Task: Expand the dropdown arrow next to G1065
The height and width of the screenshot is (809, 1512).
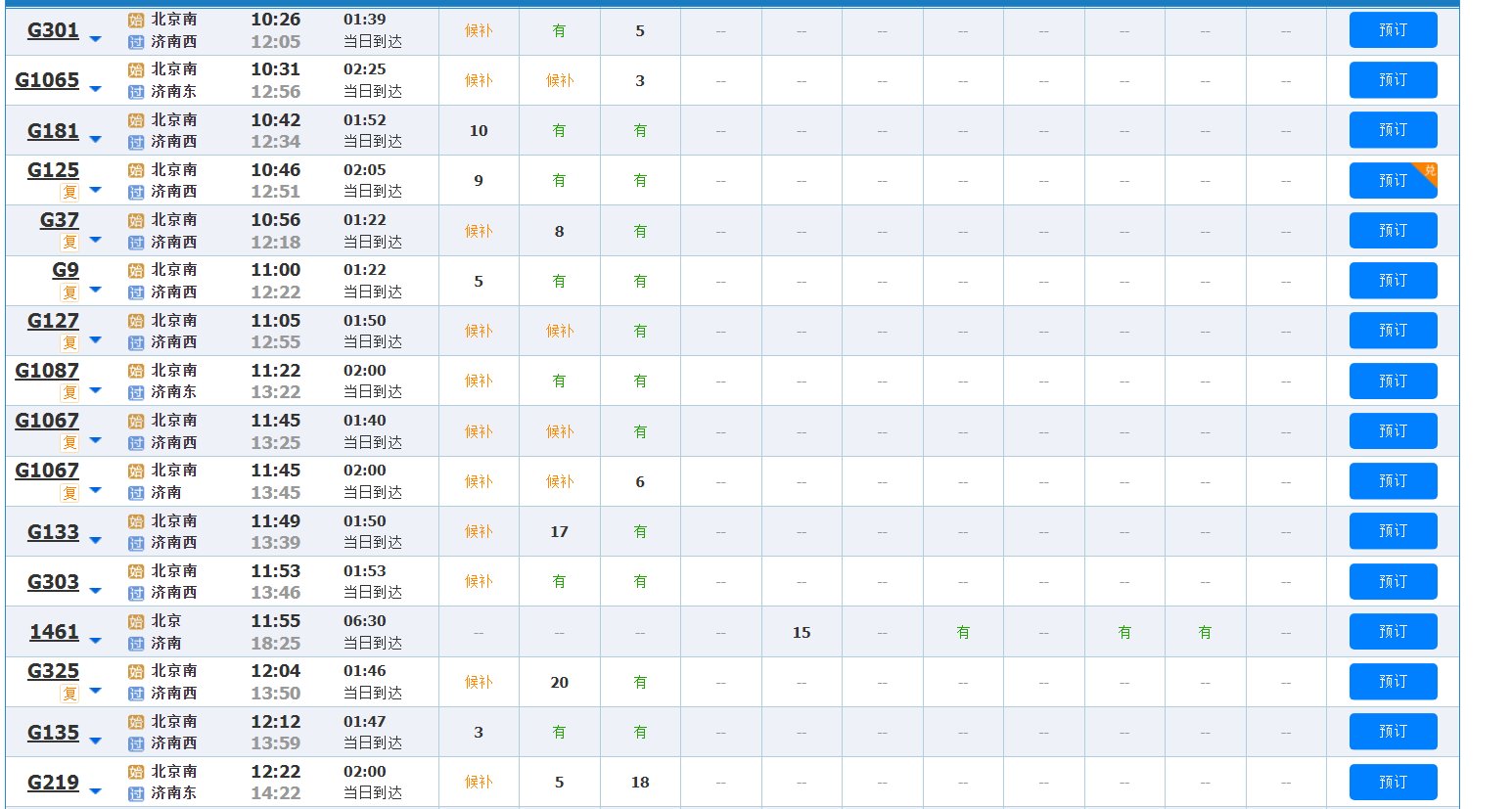Action: tap(95, 89)
